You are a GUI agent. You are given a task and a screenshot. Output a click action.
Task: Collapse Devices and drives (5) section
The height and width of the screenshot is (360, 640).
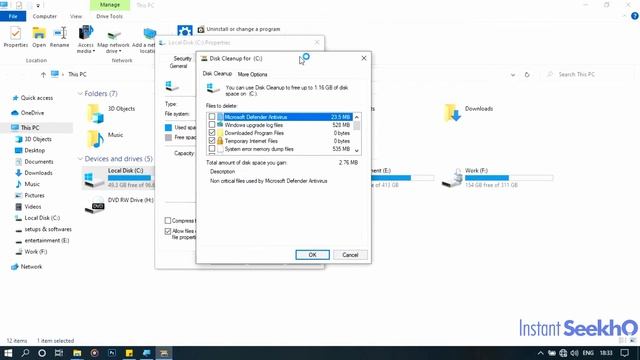80,159
